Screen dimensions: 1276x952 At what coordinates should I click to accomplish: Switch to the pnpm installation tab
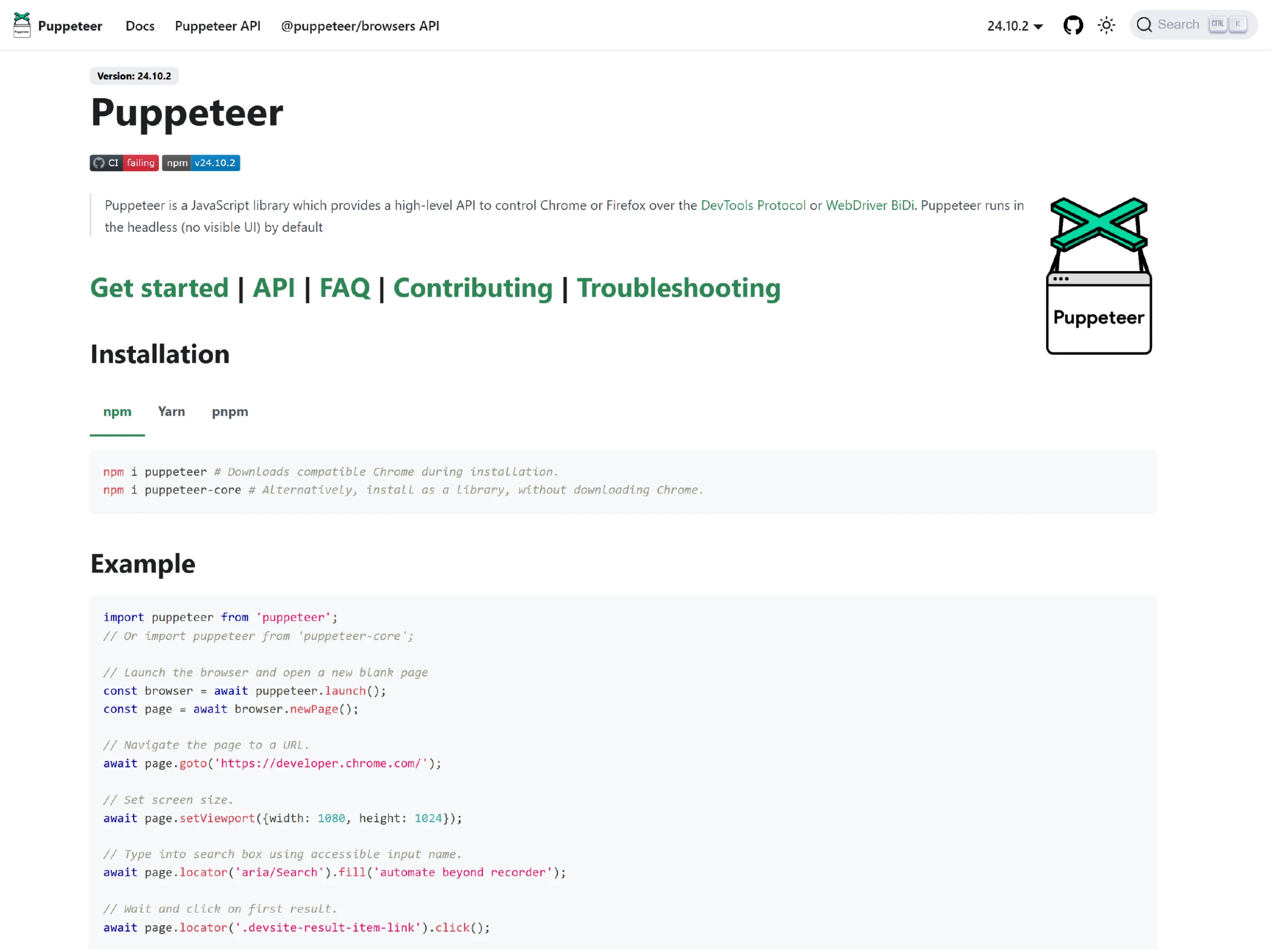[x=231, y=413]
